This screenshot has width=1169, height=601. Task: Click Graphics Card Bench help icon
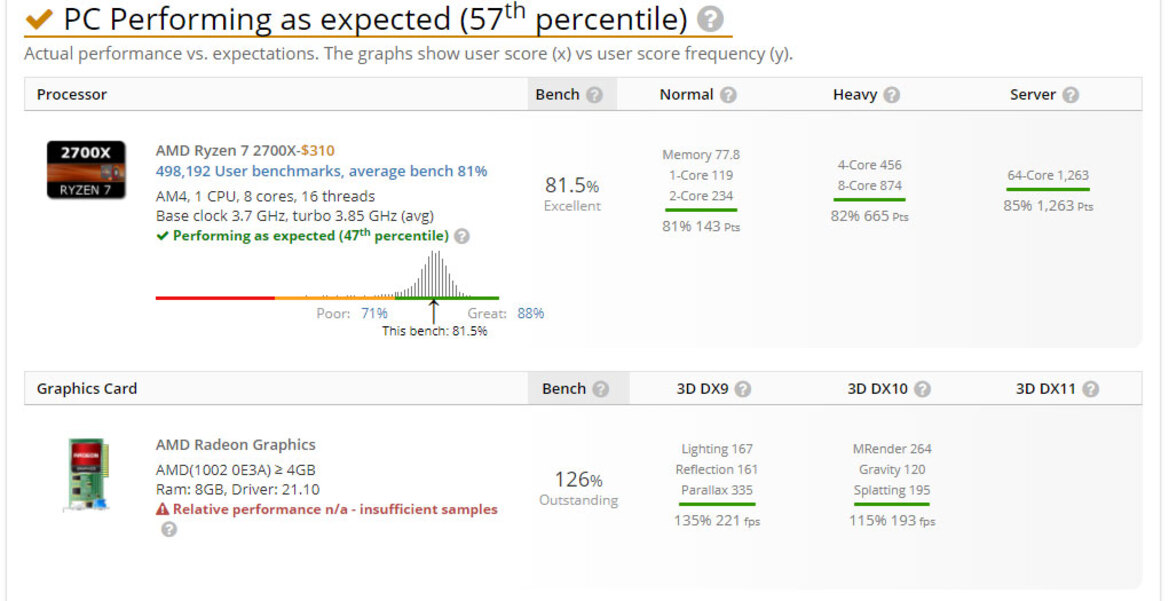click(601, 389)
